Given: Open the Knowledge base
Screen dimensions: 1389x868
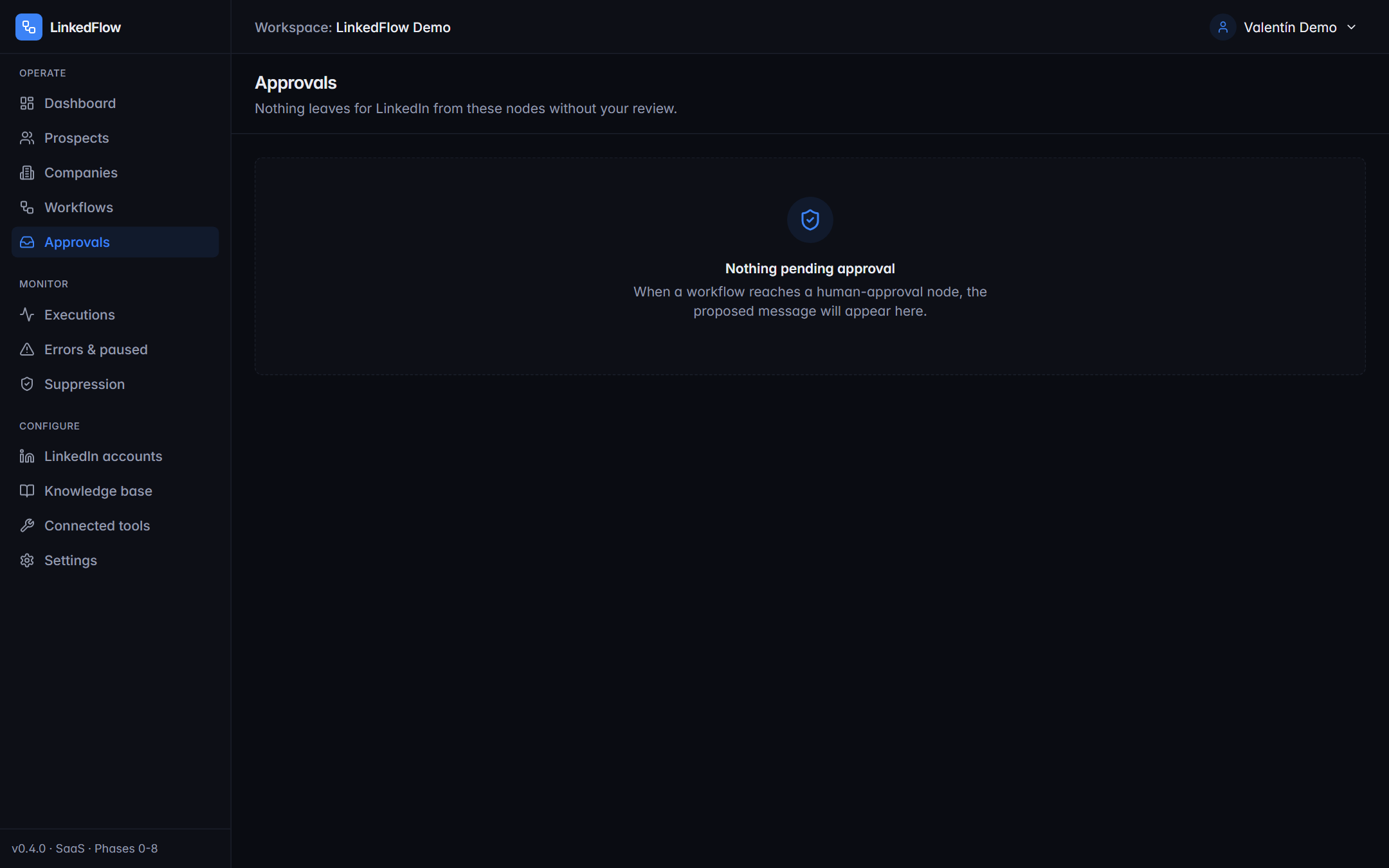Looking at the screenshot, I should (115, 491).
